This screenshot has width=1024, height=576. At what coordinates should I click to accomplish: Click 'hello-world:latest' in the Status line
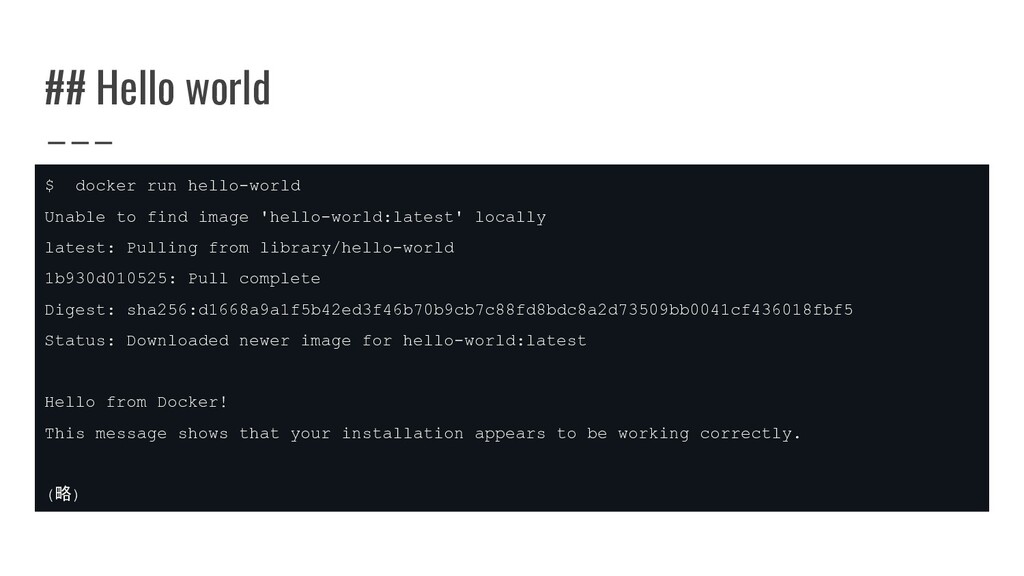point(494,341)
